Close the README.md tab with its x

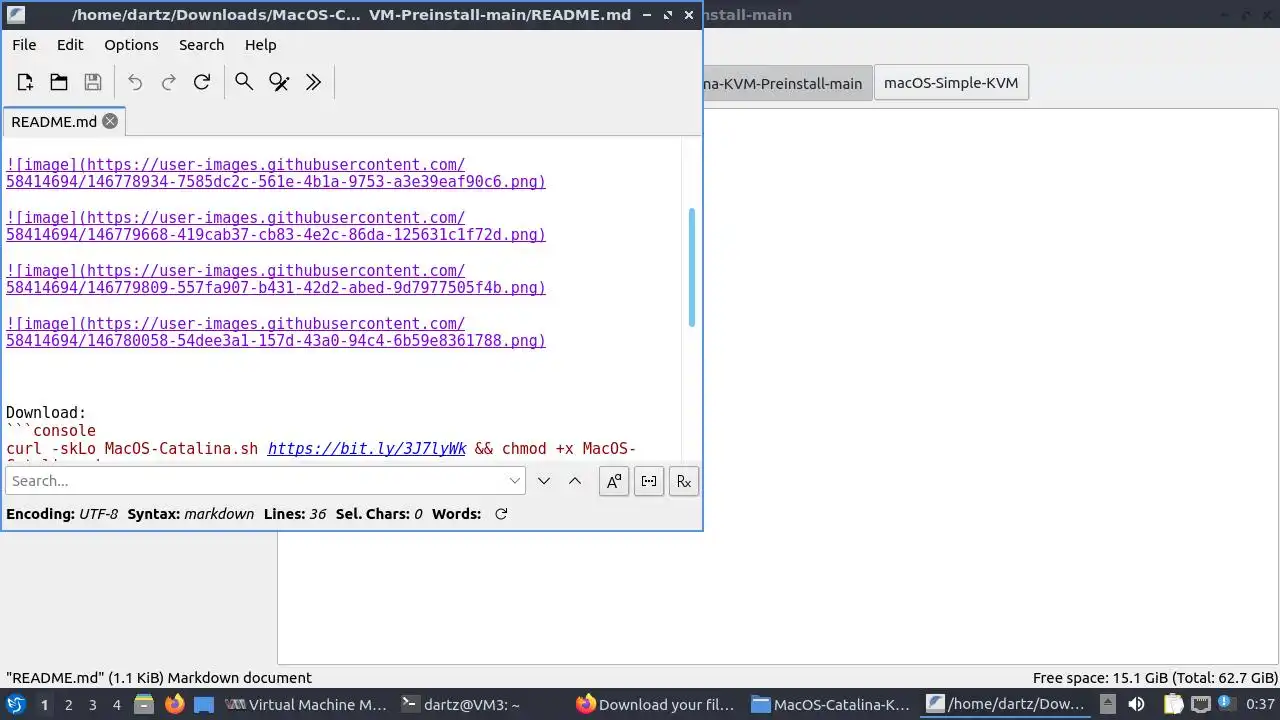tap(110, 121)
